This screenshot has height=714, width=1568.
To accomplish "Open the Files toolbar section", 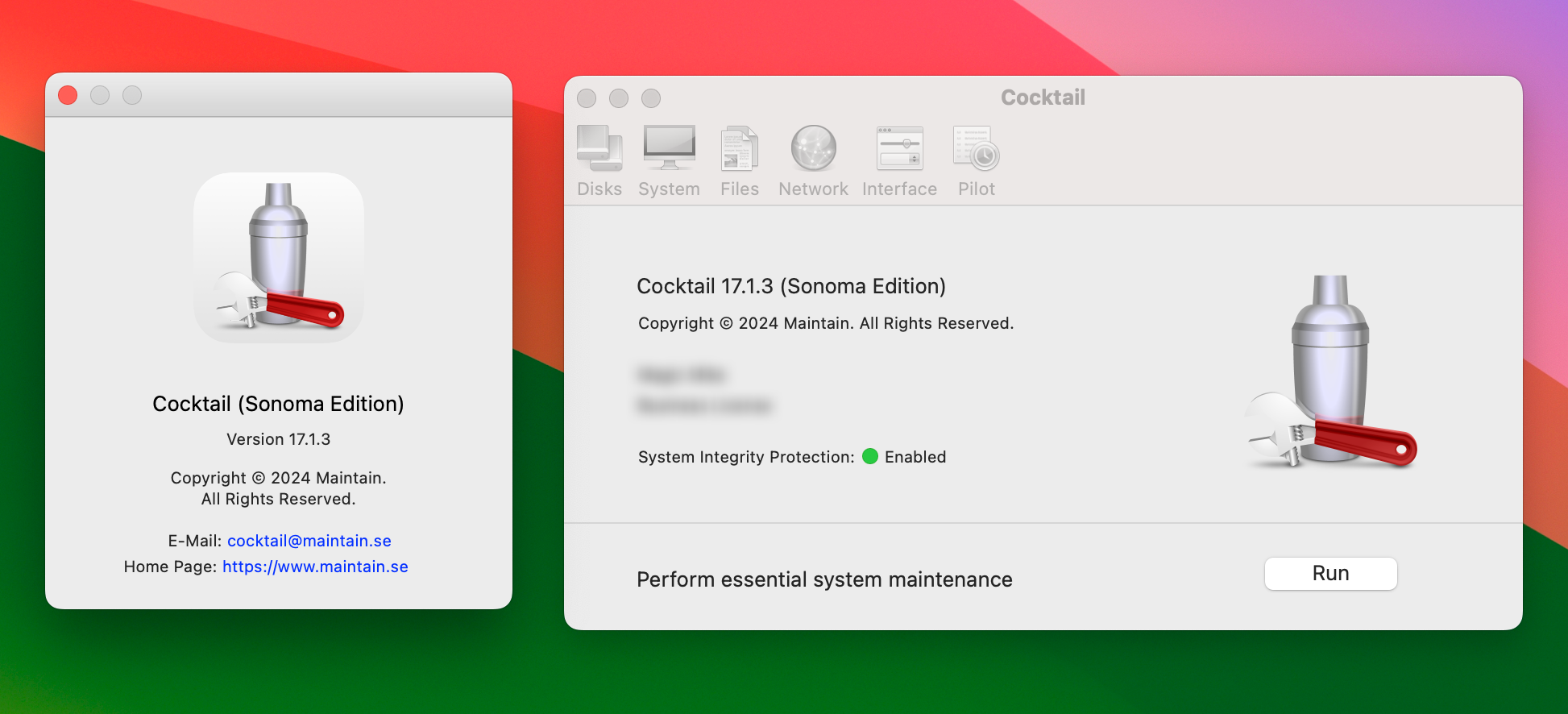I will pos(739,161).
